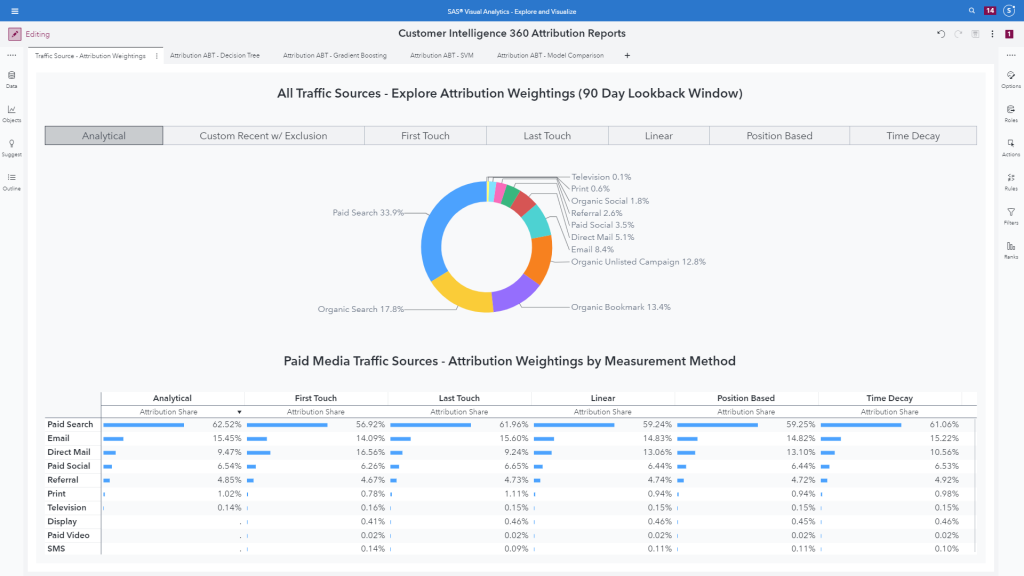Switch to Time Decay attribution view
Screen dimensions: 1024x576
(x=913, y=136)
